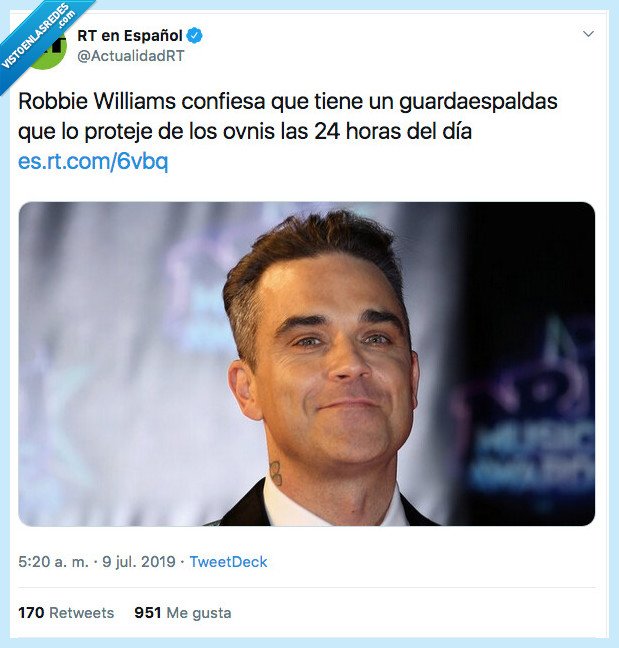Open the TweetDeck source link

coord(228,562)
